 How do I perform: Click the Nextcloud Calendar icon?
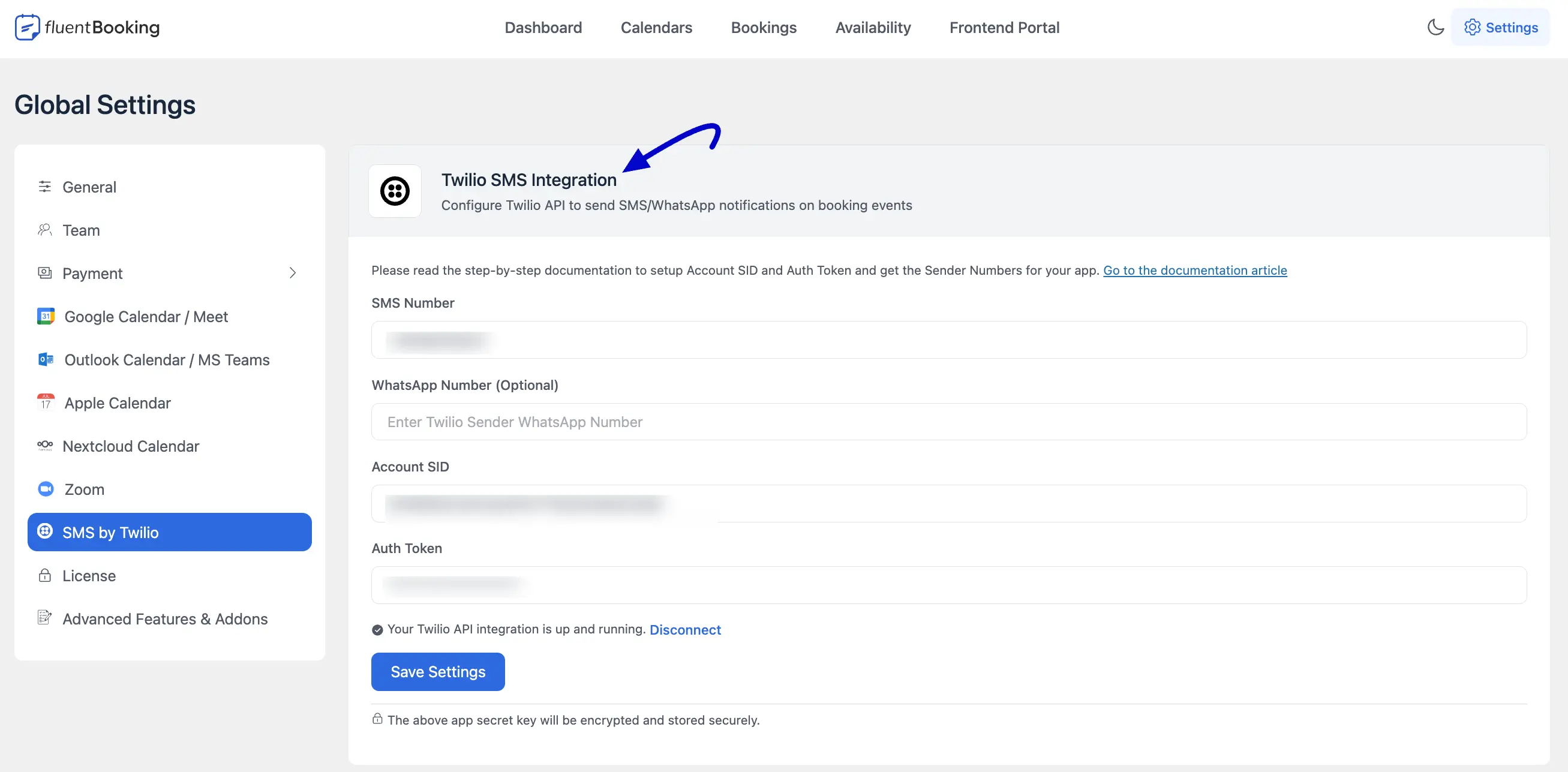pyautogui.click(x=45, y=445)
